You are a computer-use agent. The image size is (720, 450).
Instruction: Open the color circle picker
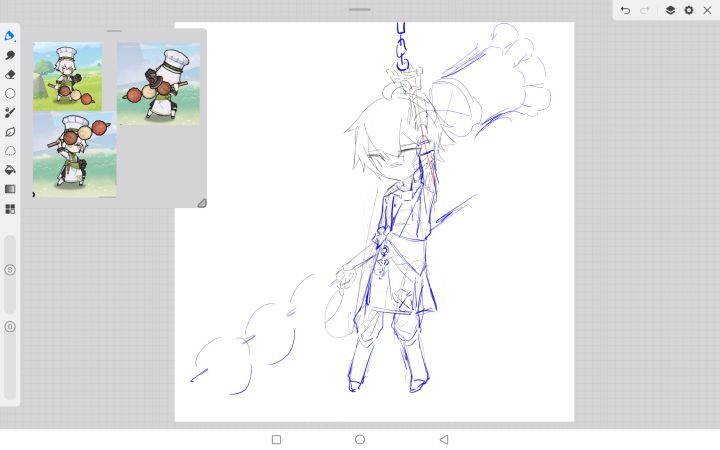[x=10, y=94]
